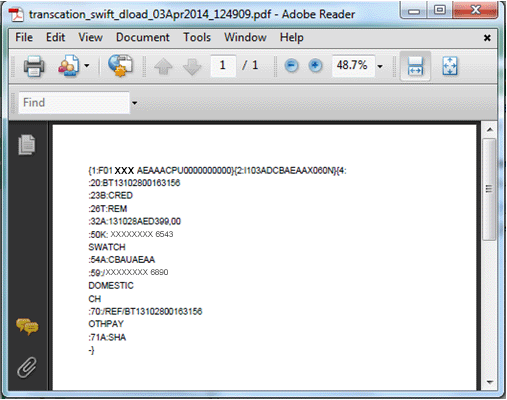Click the 'CH' line in document
Screen dimensions: 507x400
coord(95,299)
